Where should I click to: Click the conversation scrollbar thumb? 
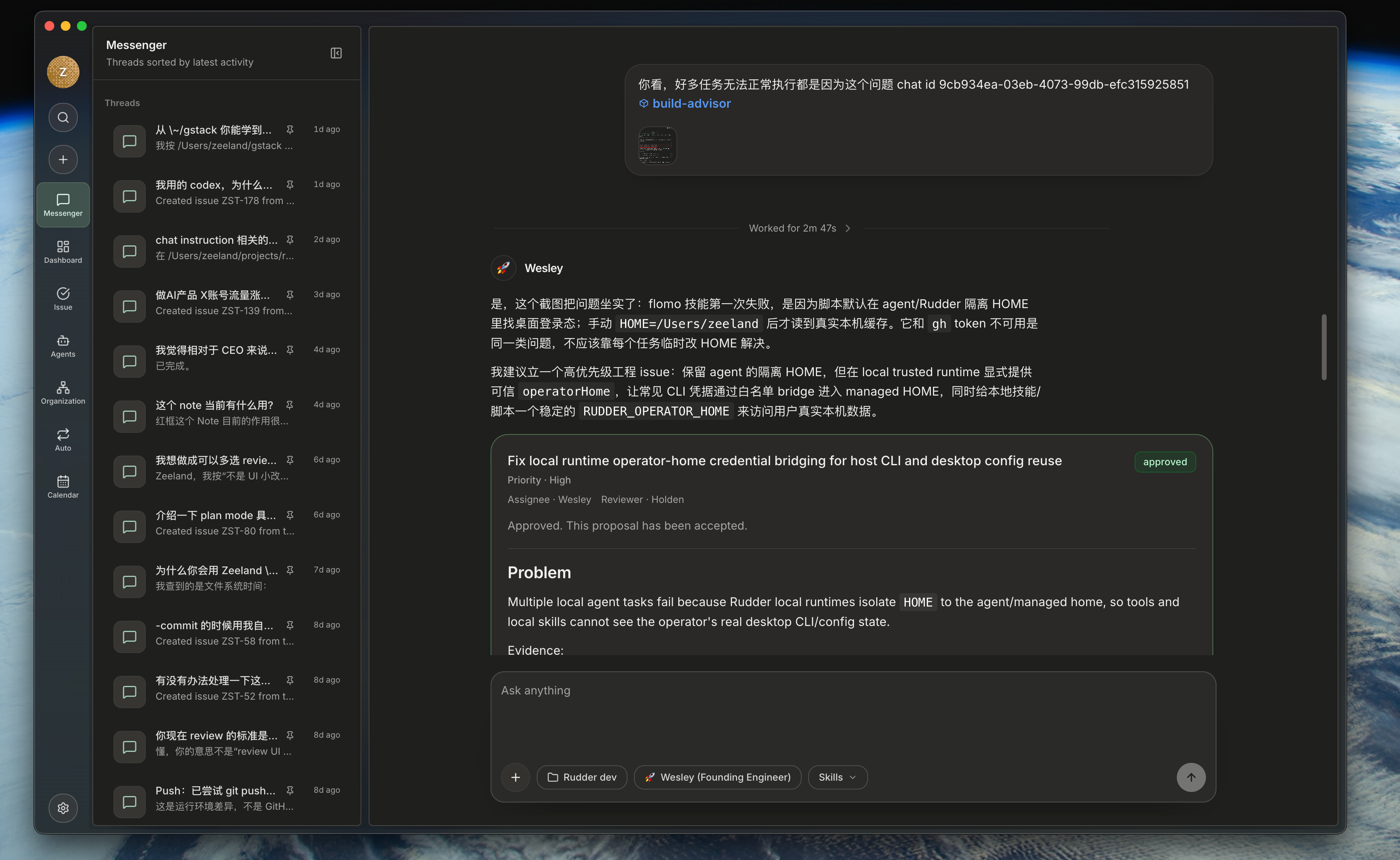[x=1324, y=347]
